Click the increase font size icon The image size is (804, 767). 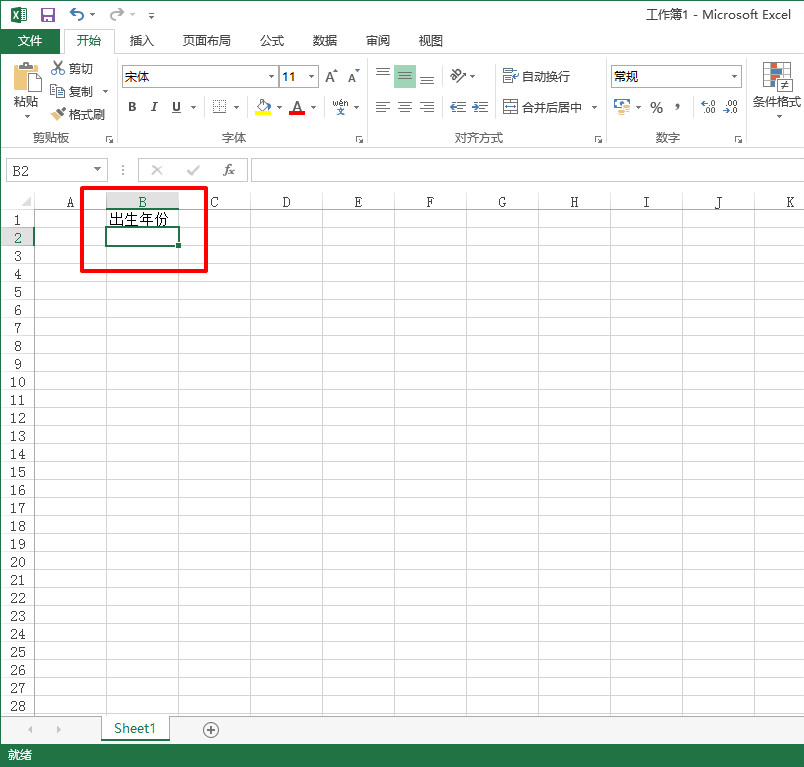pos(331,77)
